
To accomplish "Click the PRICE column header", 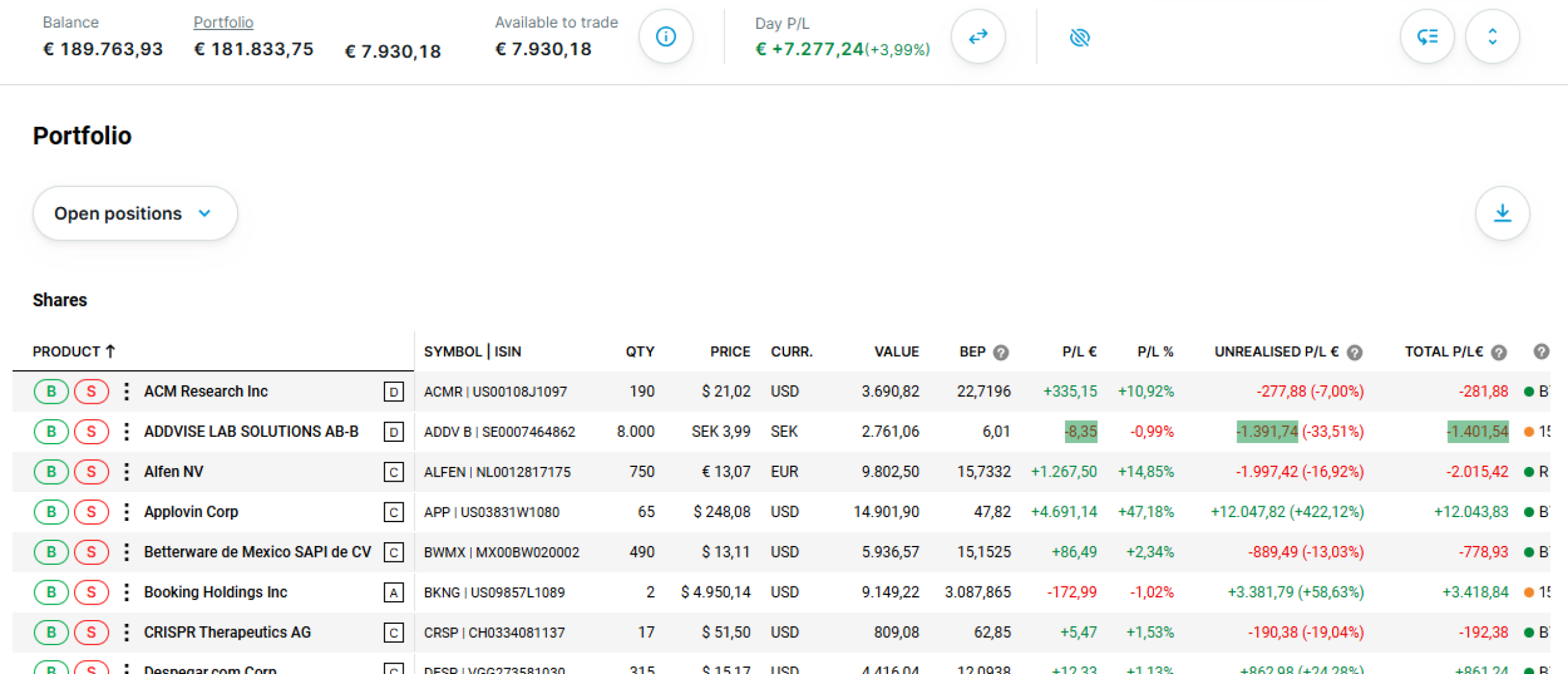I will point(730,352).
